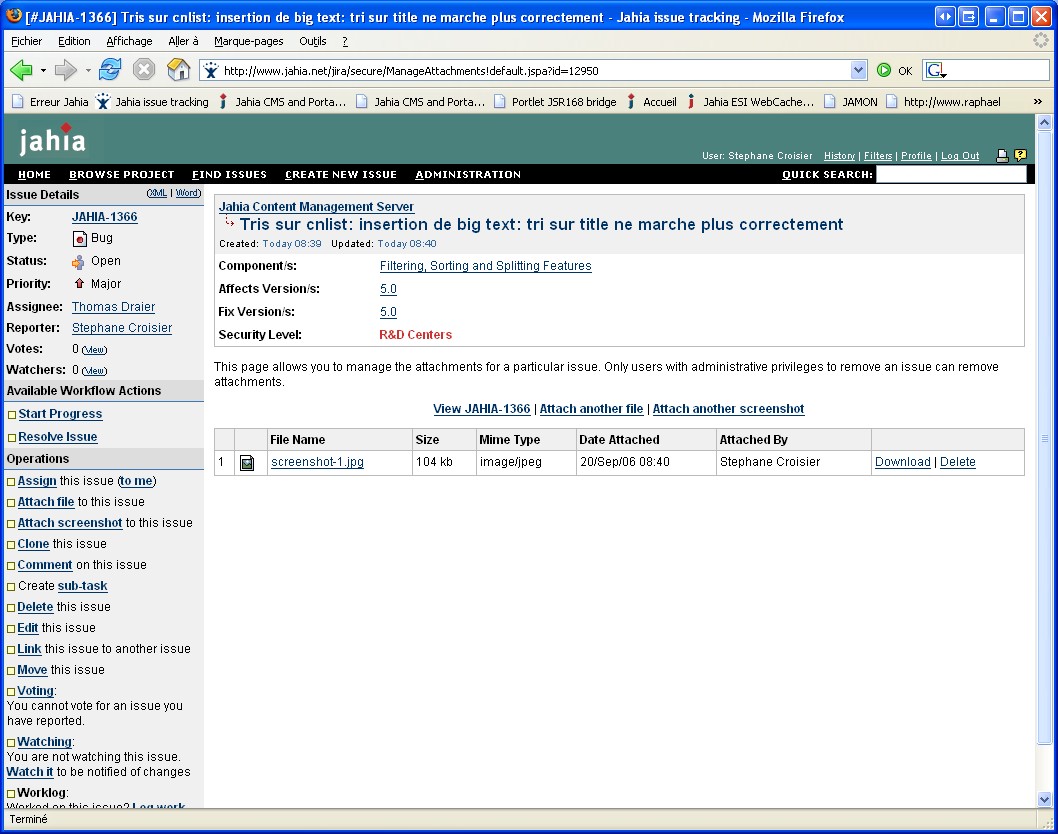Open Thomas Draier assignee profile
This screenshot has height=834, width=1058.
[x=113, y=307]
